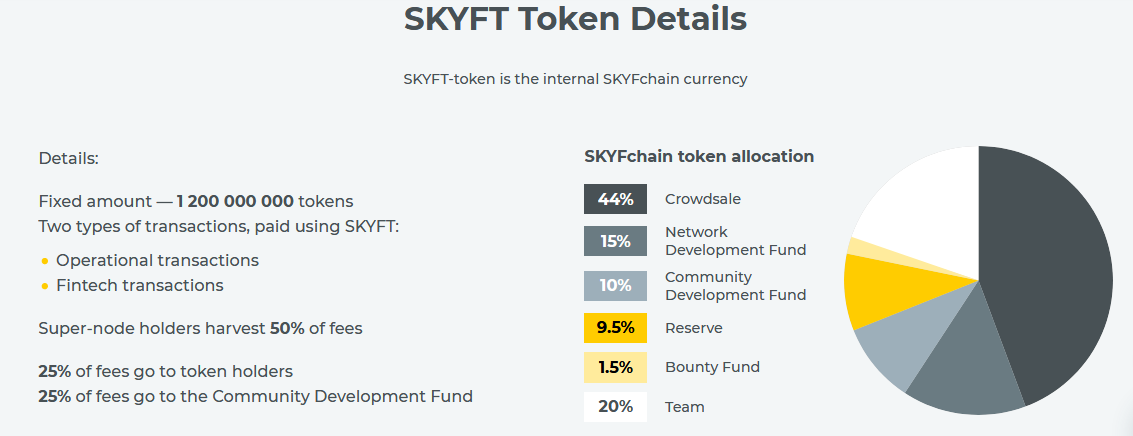Select the Bounty Fund legend label
The image size is (1133, 436).
click(x=712, y=367)
